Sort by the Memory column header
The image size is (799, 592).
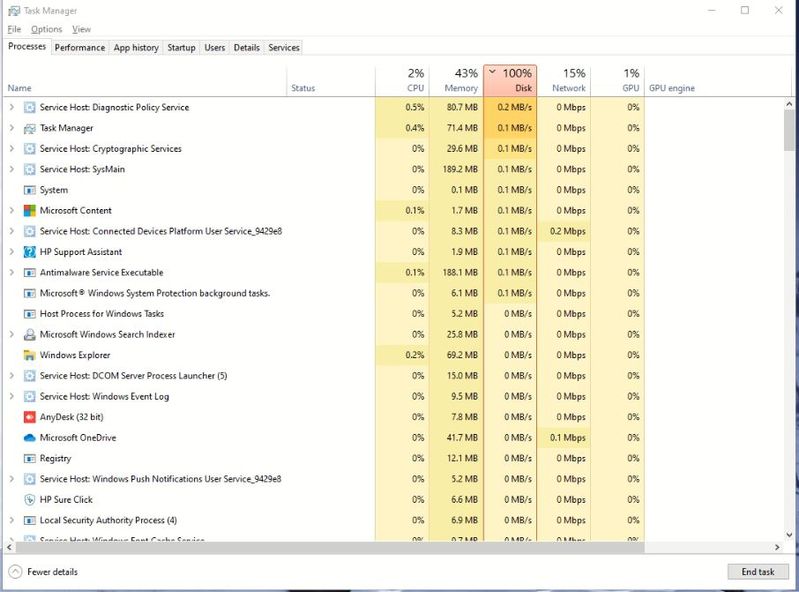456,80
